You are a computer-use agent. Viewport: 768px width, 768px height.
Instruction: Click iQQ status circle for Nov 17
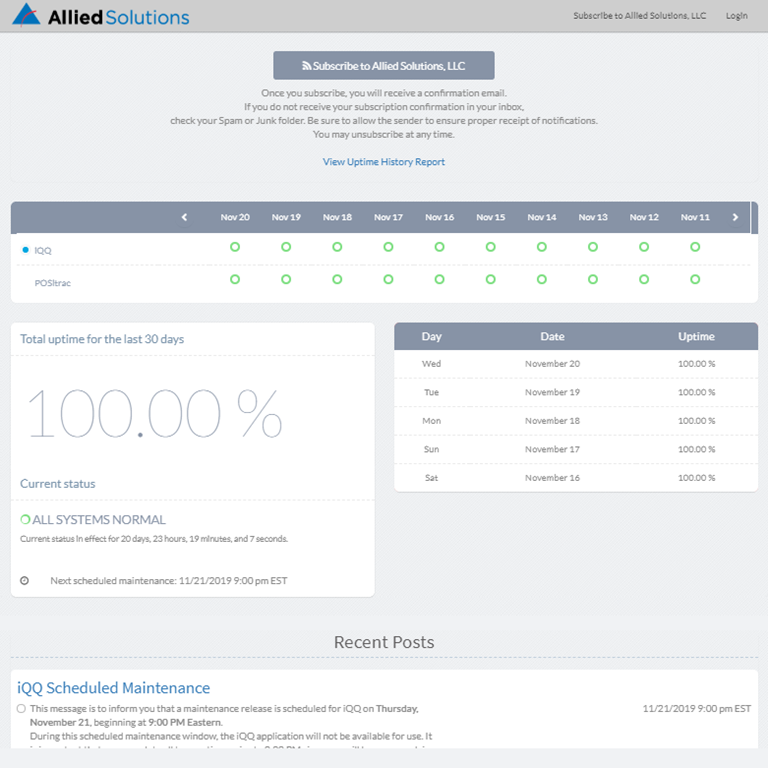[x=388, y=247]
